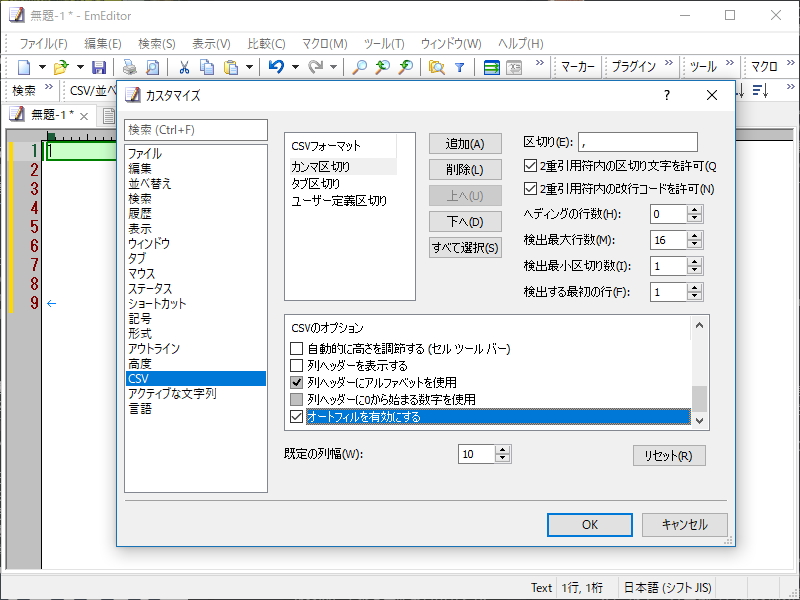Image resolution: width=800 pixels, height=600 pixels.
Task: Click the Find magnifier icon
Action: [360, 67]
